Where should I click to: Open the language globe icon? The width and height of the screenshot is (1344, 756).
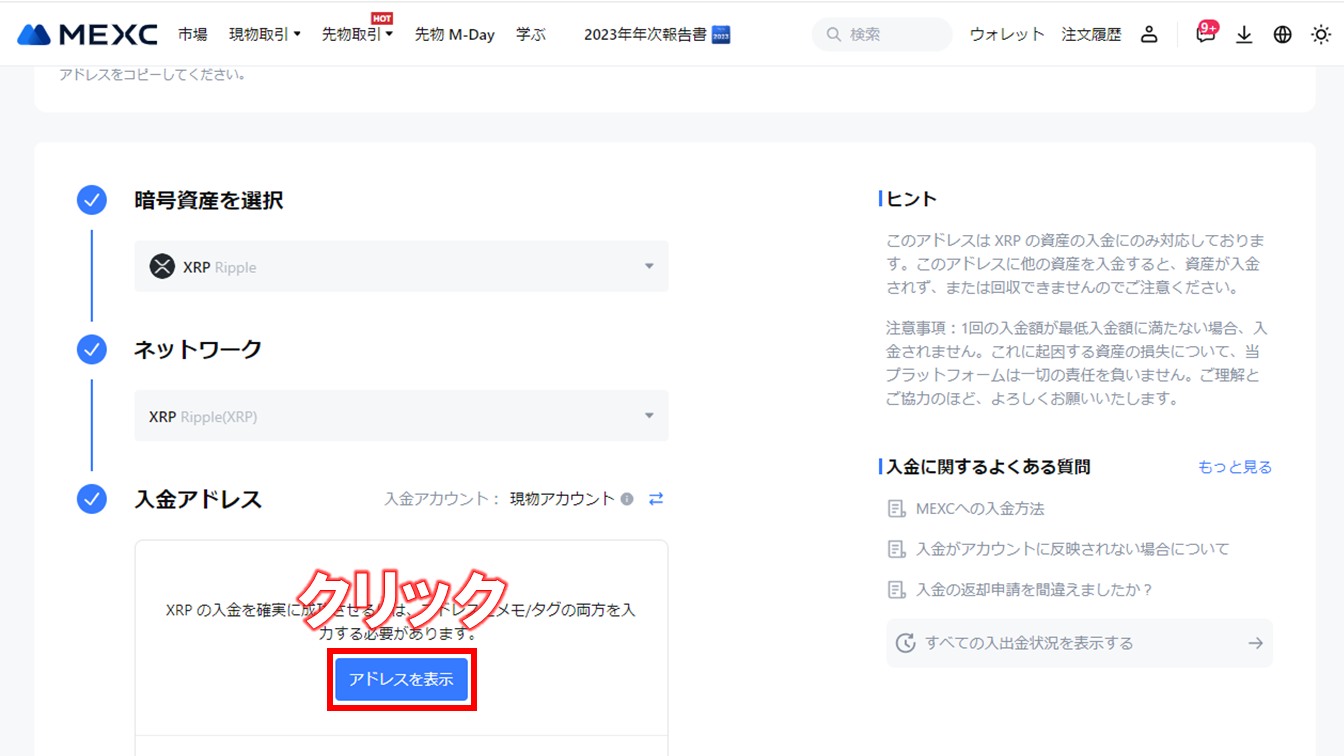tap(1282, 33)
